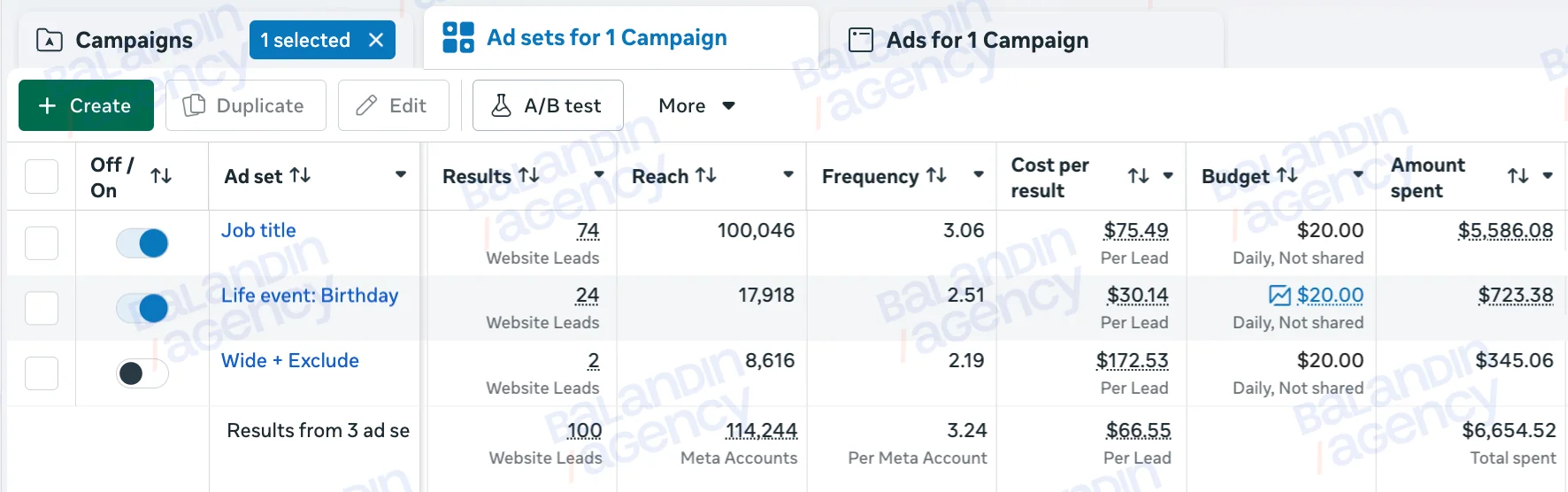Open the More dropdown menu
This screenshot has height=492, width=1568.
tap(696, 105)
